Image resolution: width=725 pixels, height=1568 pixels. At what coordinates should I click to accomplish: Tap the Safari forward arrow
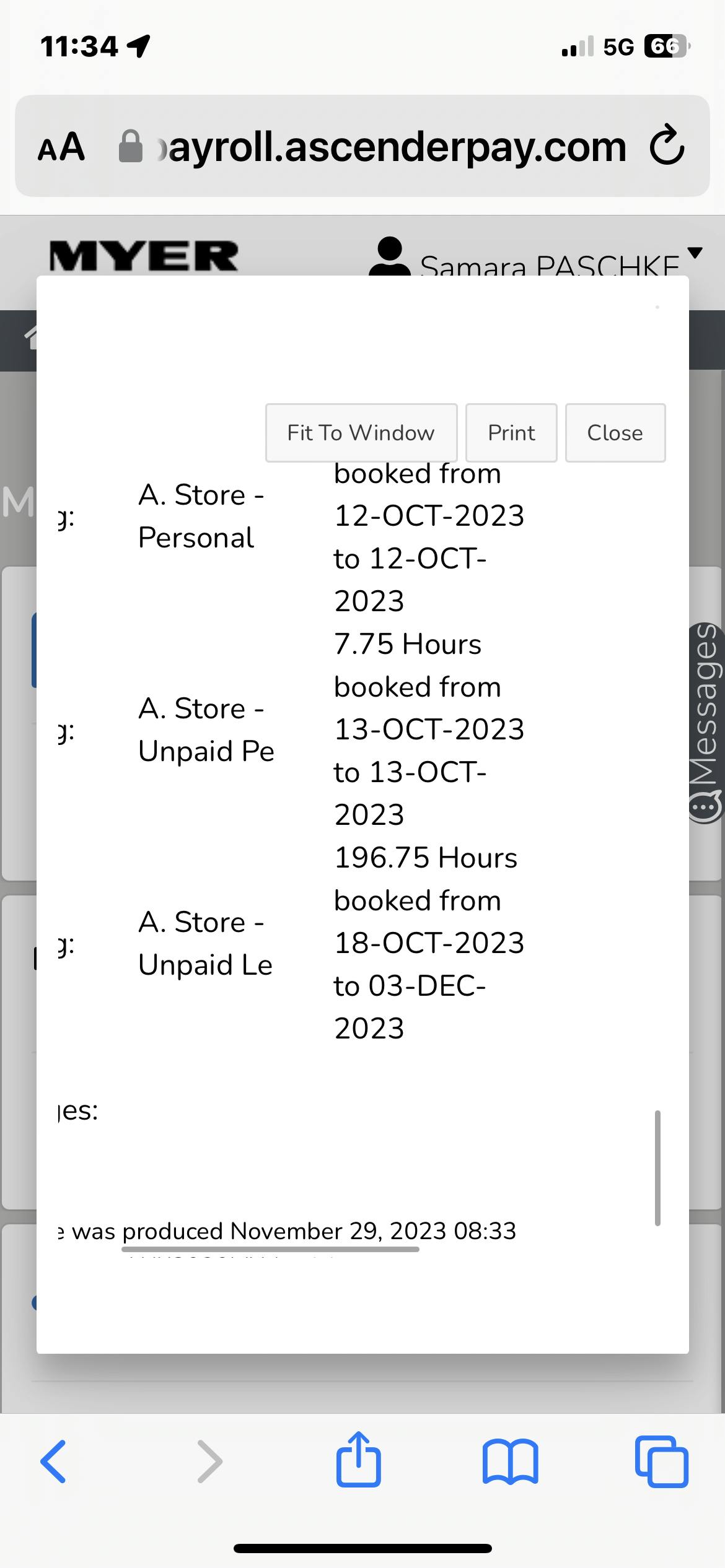pyautogui.click(x=209, y=1461)
